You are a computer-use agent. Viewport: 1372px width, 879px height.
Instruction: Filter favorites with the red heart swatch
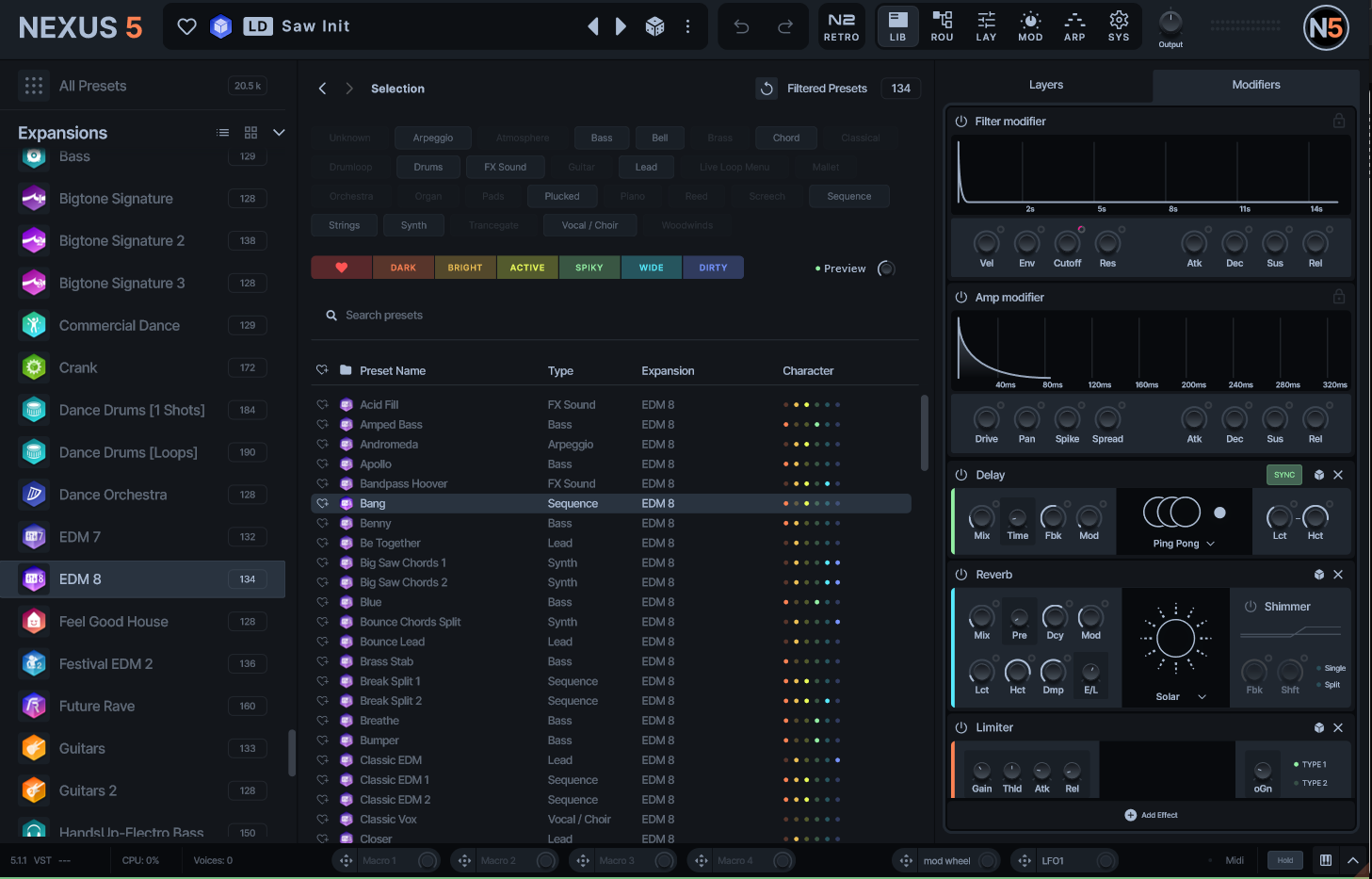[342, 268]
